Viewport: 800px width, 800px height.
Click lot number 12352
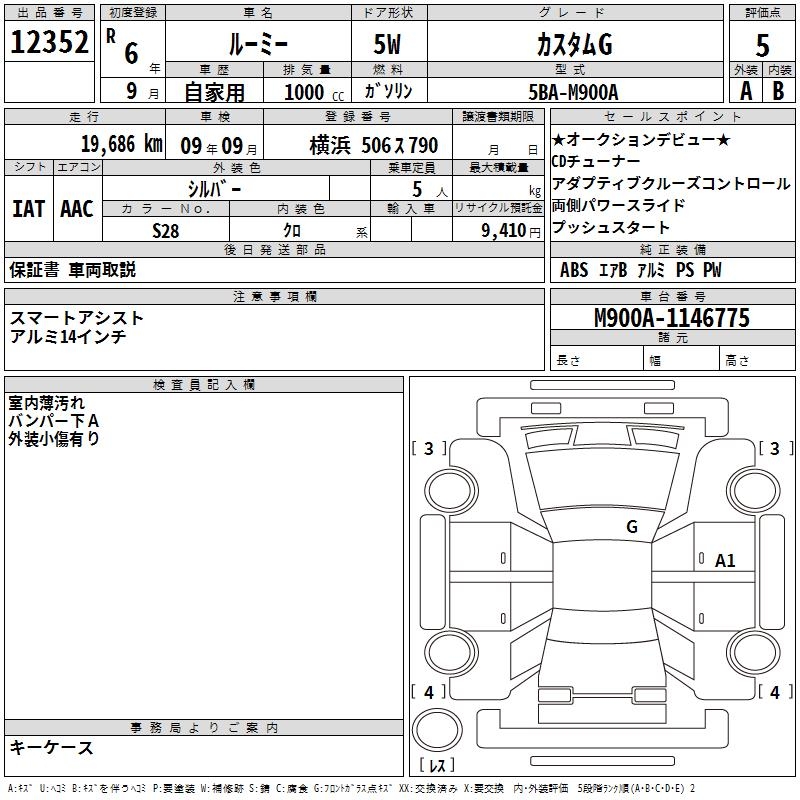pos(49,42)
